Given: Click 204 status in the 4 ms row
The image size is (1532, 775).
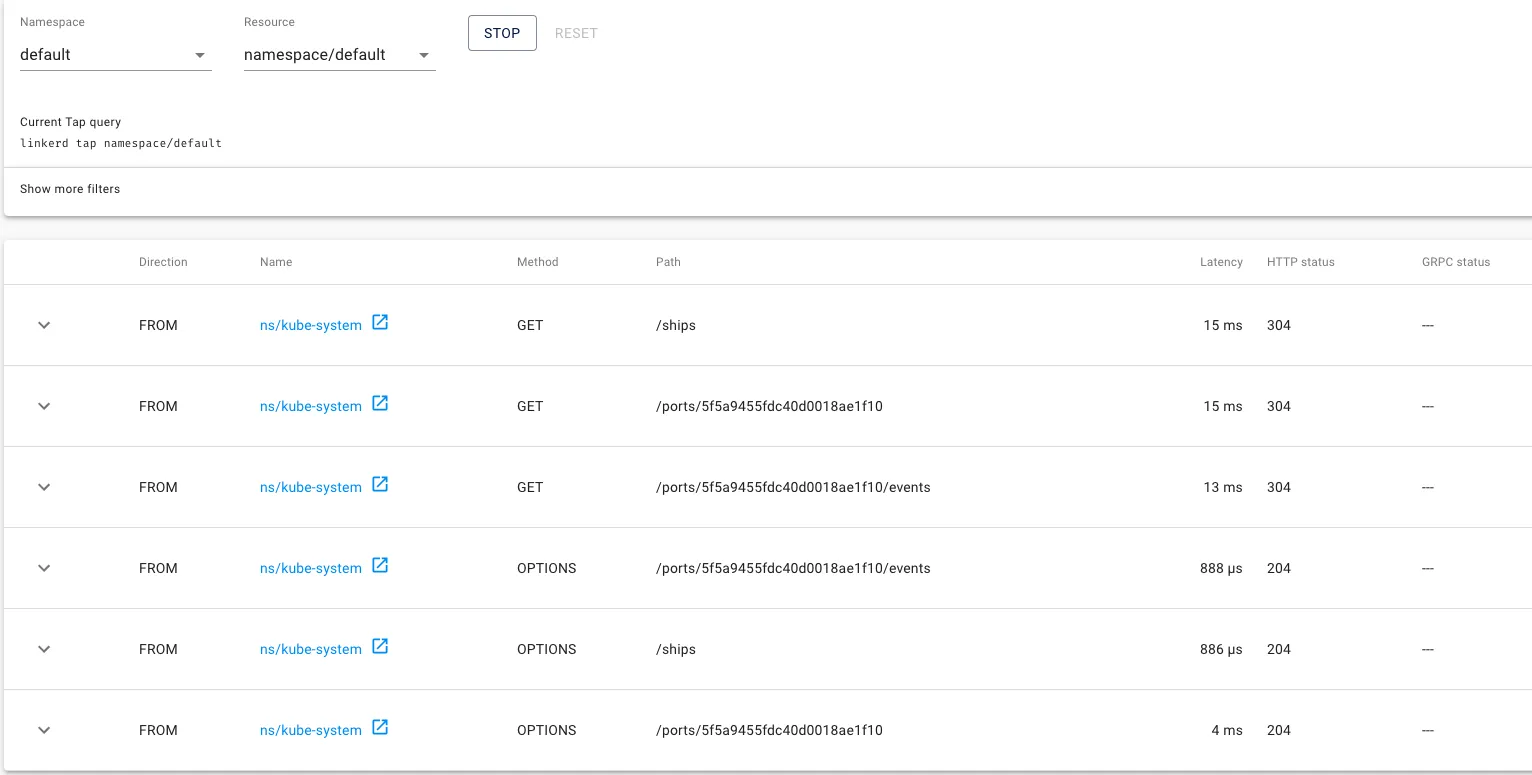Looking at the screenshot, I should point(1279,730).
